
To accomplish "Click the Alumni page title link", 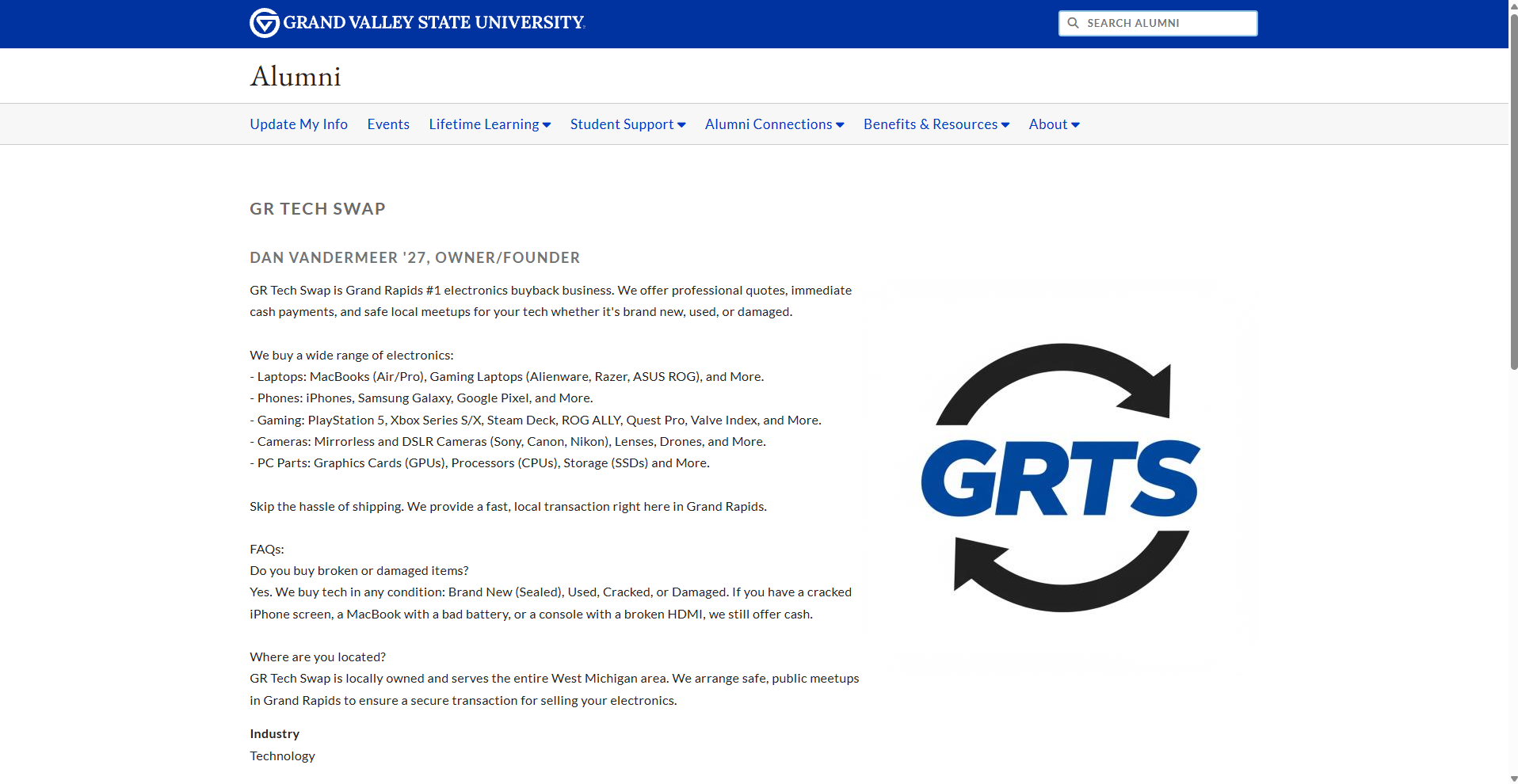I will (295, 75).
